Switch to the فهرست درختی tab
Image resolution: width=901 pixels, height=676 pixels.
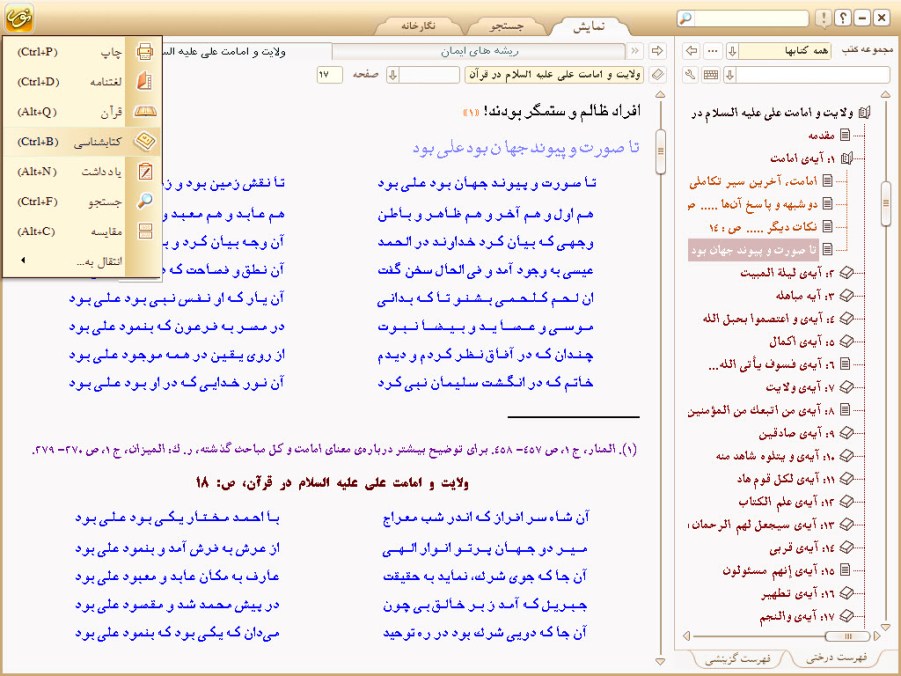pyautogui.click(x=836, y=658)
